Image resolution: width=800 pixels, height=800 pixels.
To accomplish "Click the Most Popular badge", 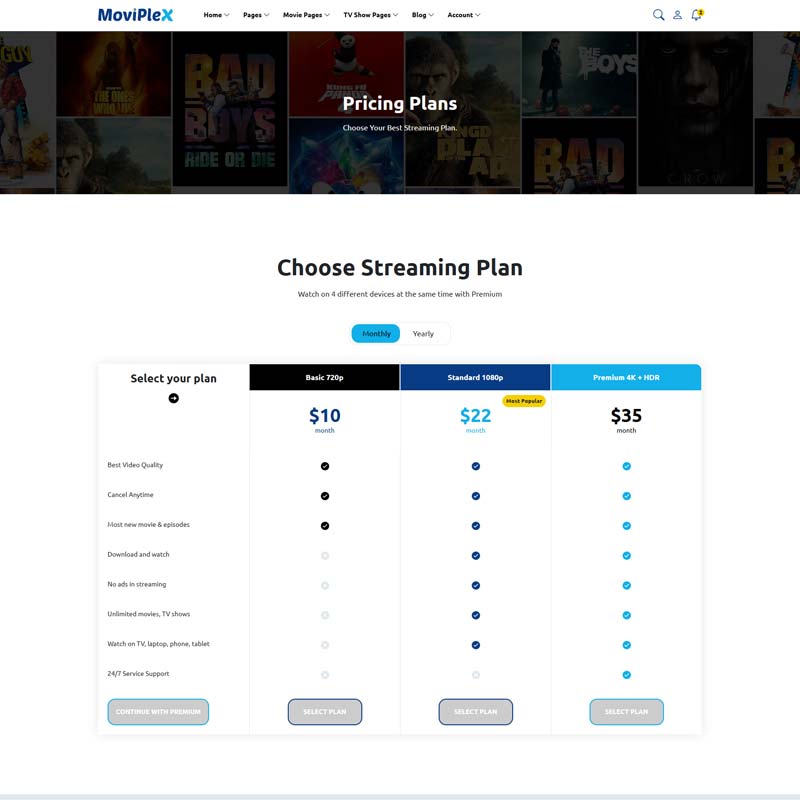I will coord(523,401).
